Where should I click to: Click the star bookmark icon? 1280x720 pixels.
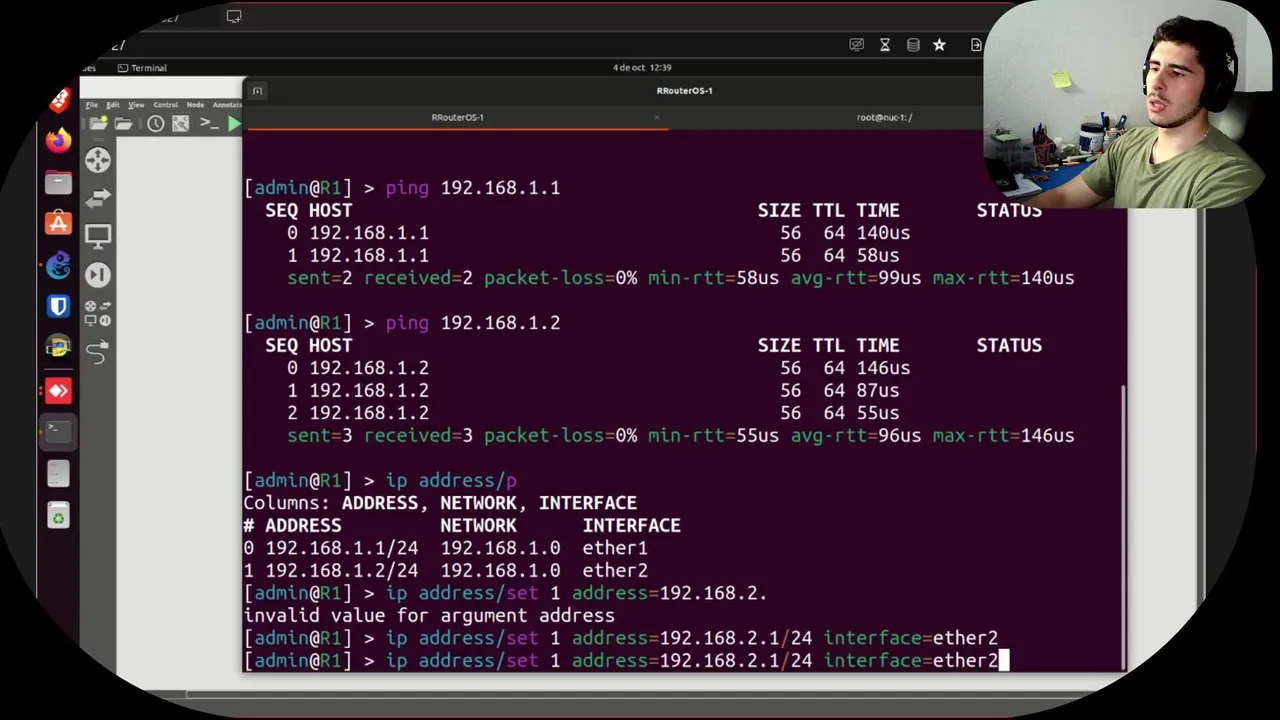(x=939, y=45)
